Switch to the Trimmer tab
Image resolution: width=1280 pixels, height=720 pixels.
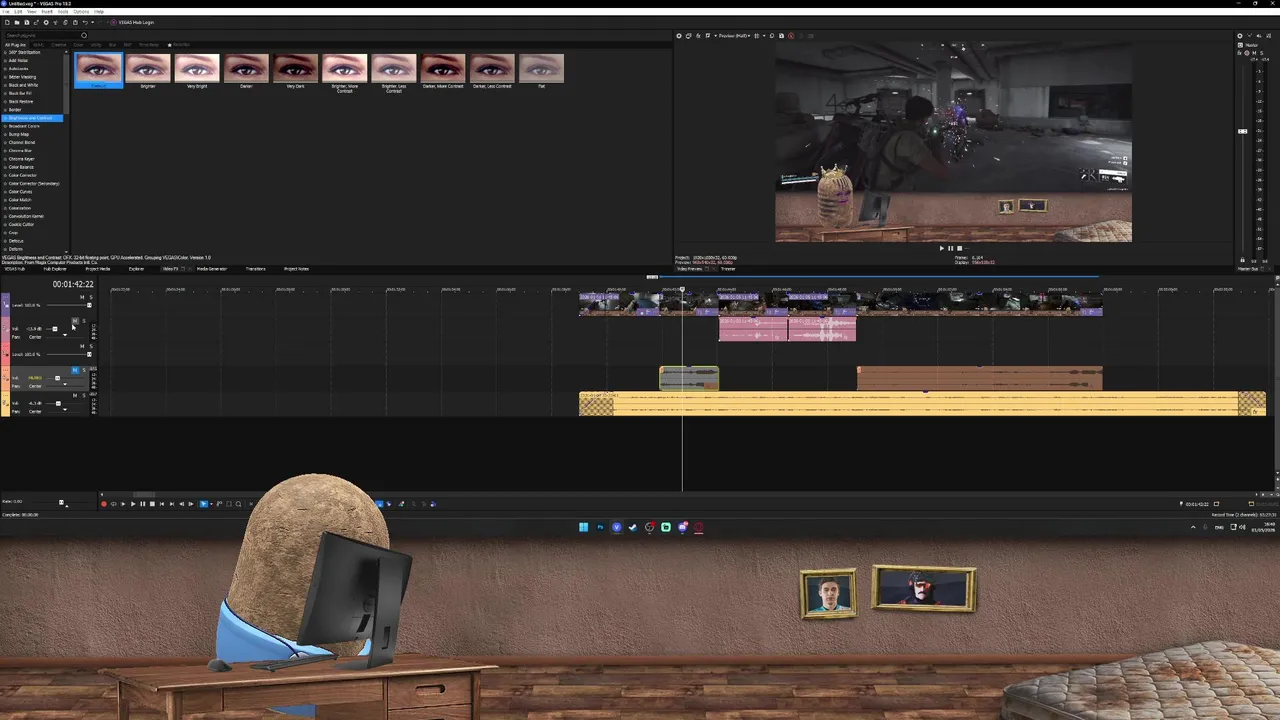tap(728, 269)
